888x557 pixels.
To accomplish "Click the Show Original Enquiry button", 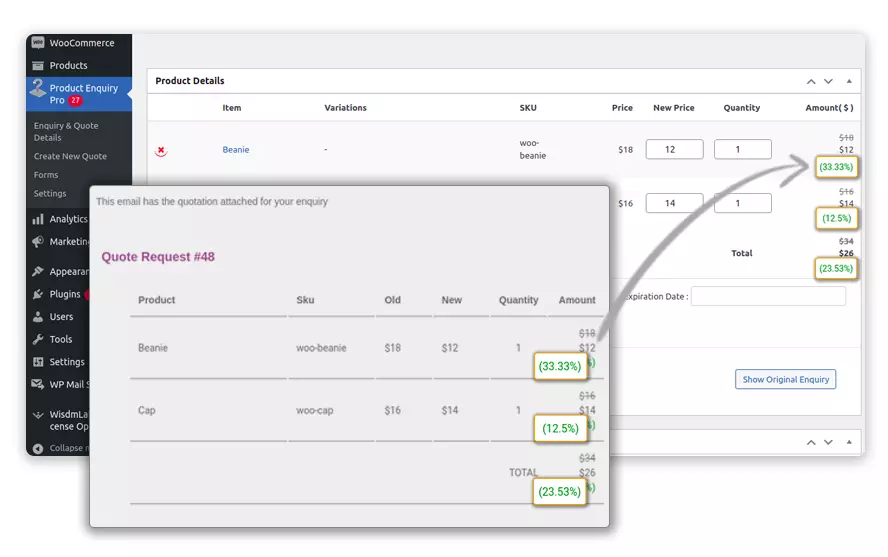I will click(x=785, y=379).
